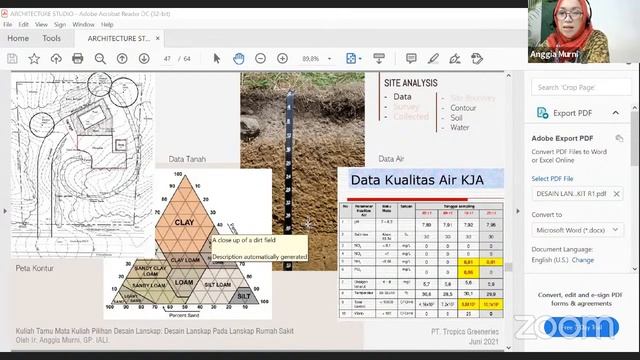Open the dropdown arrow next to fit page icon
The height and width of the screenshot is (360, 640).
(360, 59)
